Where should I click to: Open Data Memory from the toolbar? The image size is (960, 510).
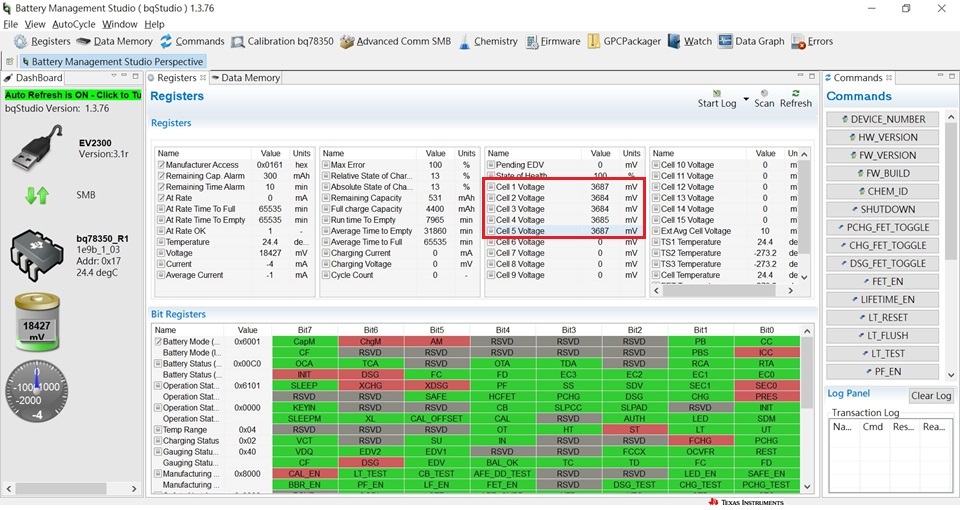(x=114, y=42)
